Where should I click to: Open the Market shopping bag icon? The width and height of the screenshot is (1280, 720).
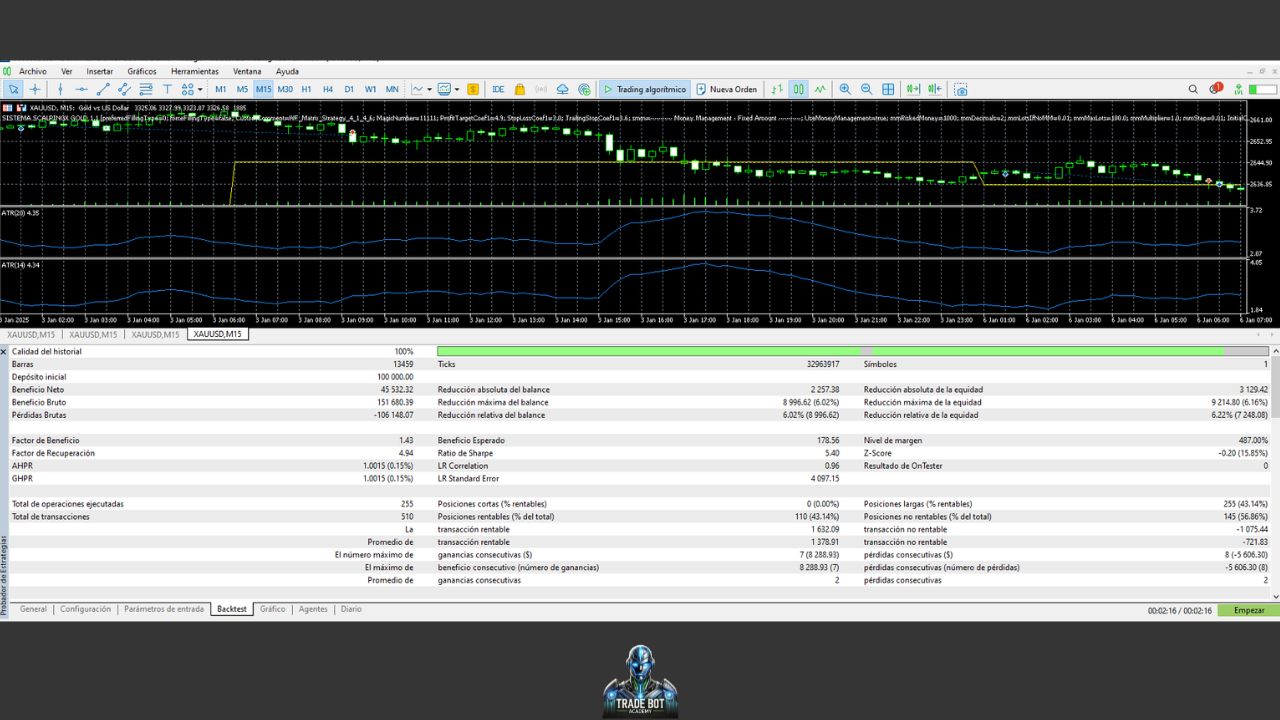(x=519, y=89)
